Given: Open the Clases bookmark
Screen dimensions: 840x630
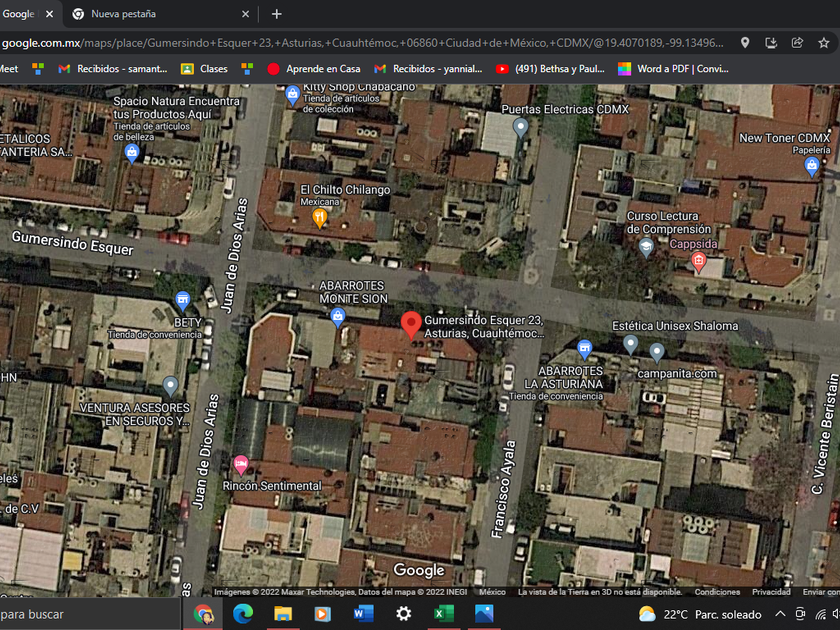Looking at the screenshot, I should 204,69.
